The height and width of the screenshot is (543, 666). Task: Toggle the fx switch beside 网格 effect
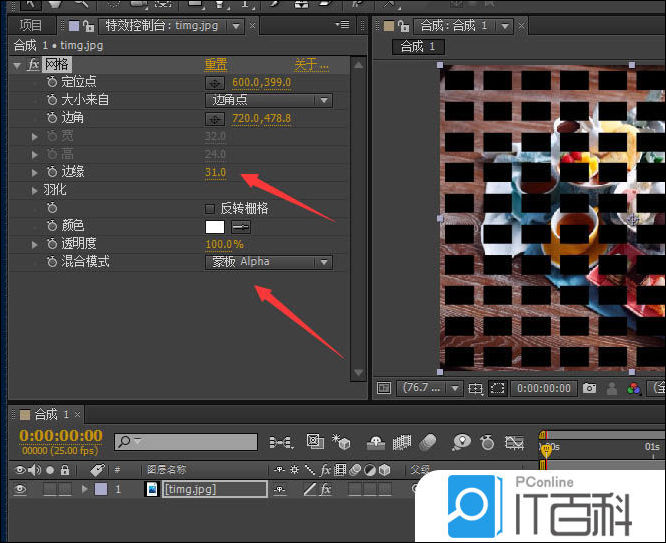(x=33, y=64)
